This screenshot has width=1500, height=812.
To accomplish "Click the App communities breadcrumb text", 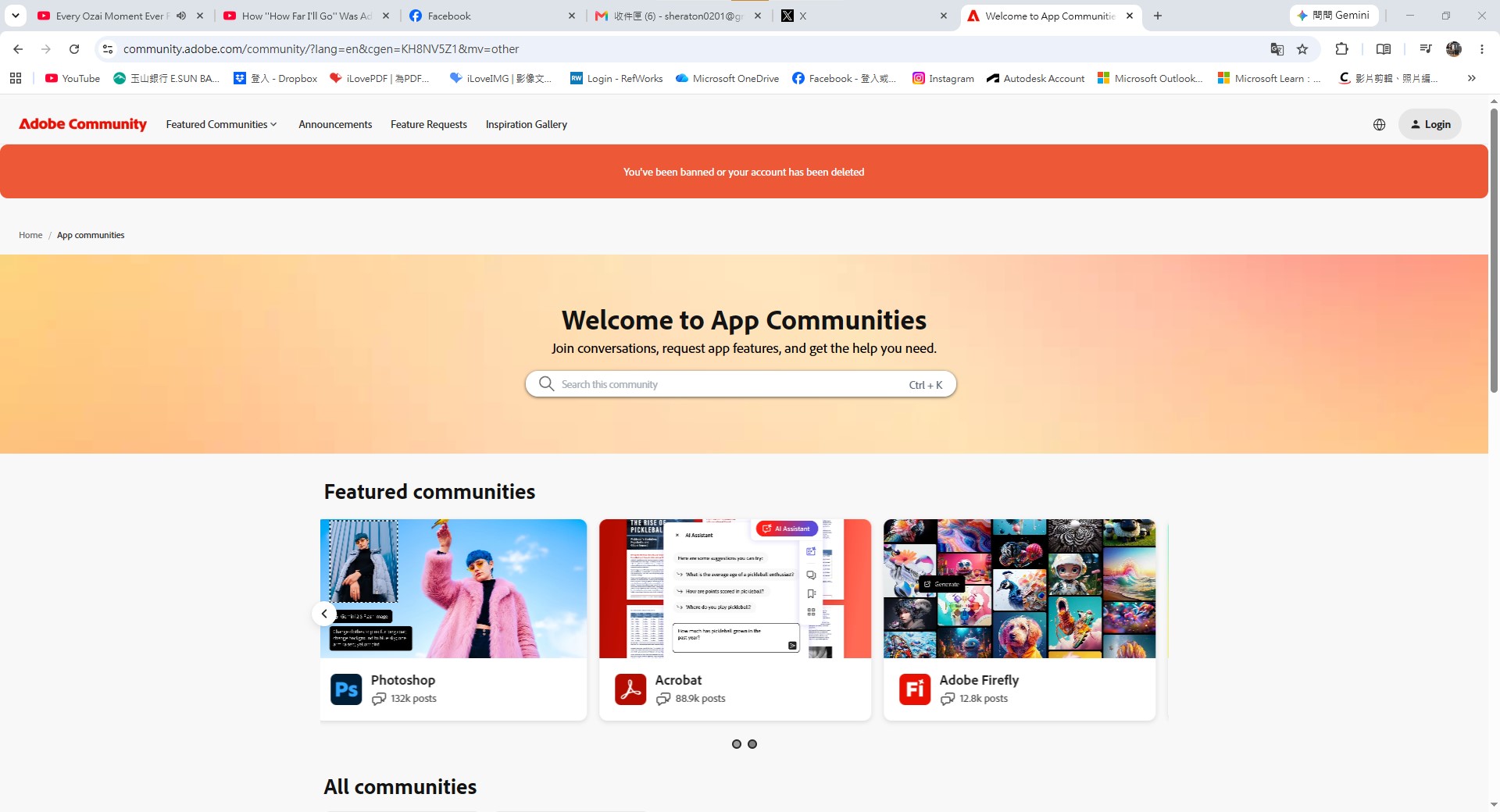I will 91,235.
